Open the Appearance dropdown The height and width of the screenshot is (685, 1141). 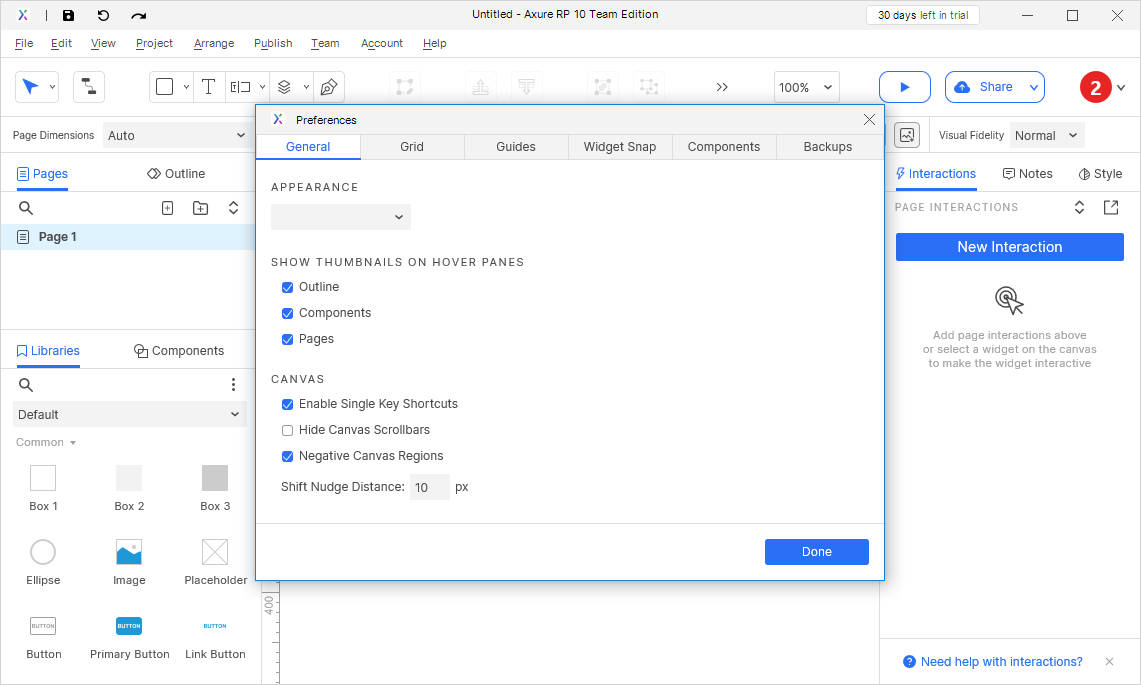click(x=340, y=217)
